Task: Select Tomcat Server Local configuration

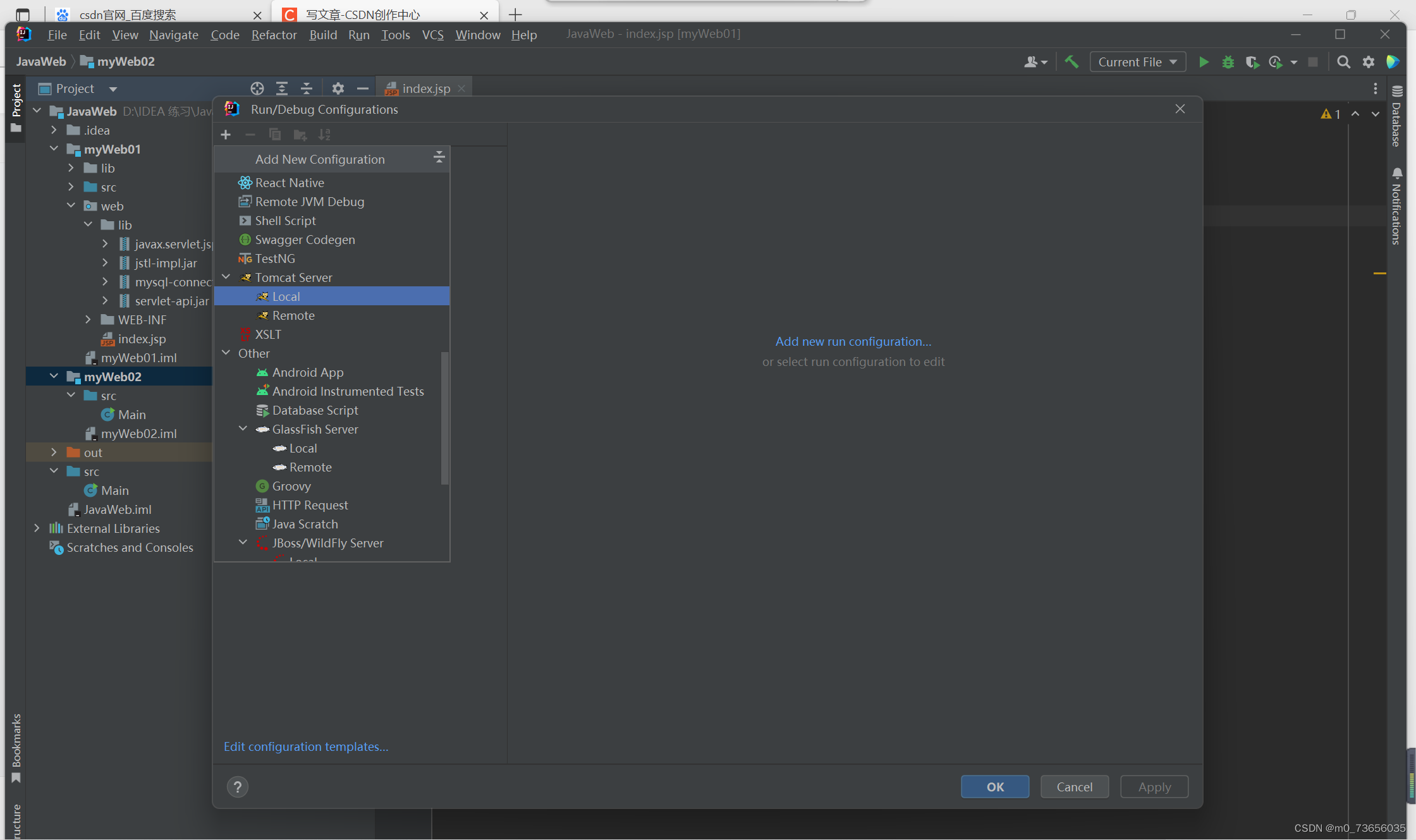Action: pos(286,296)
